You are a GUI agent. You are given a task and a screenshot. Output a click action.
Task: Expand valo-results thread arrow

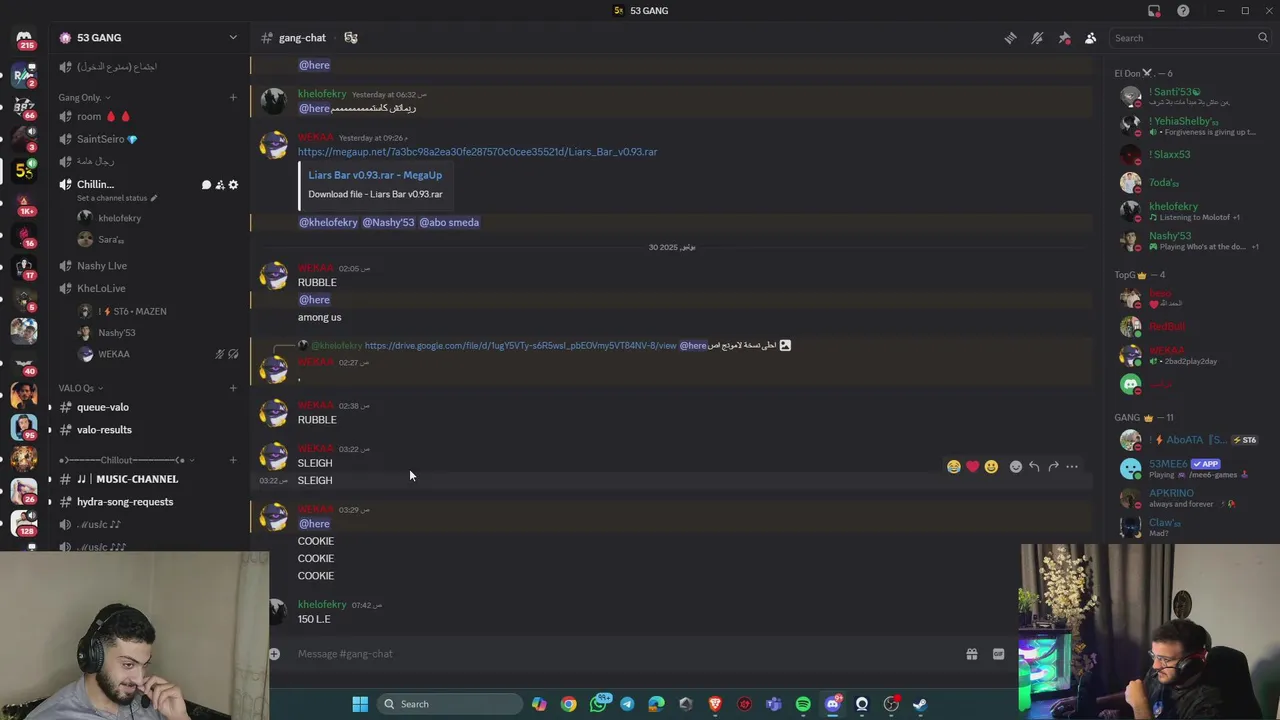click(x=49, y=430)
